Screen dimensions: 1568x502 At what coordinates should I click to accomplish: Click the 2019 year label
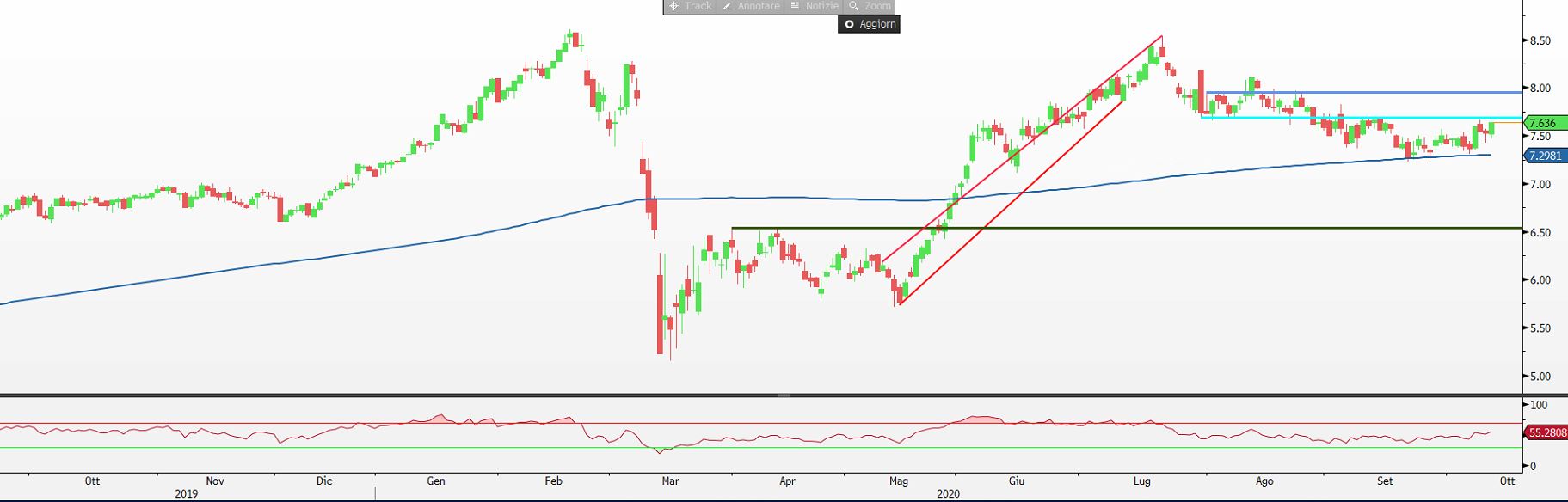pyautogui.click(x=187, y=494)
